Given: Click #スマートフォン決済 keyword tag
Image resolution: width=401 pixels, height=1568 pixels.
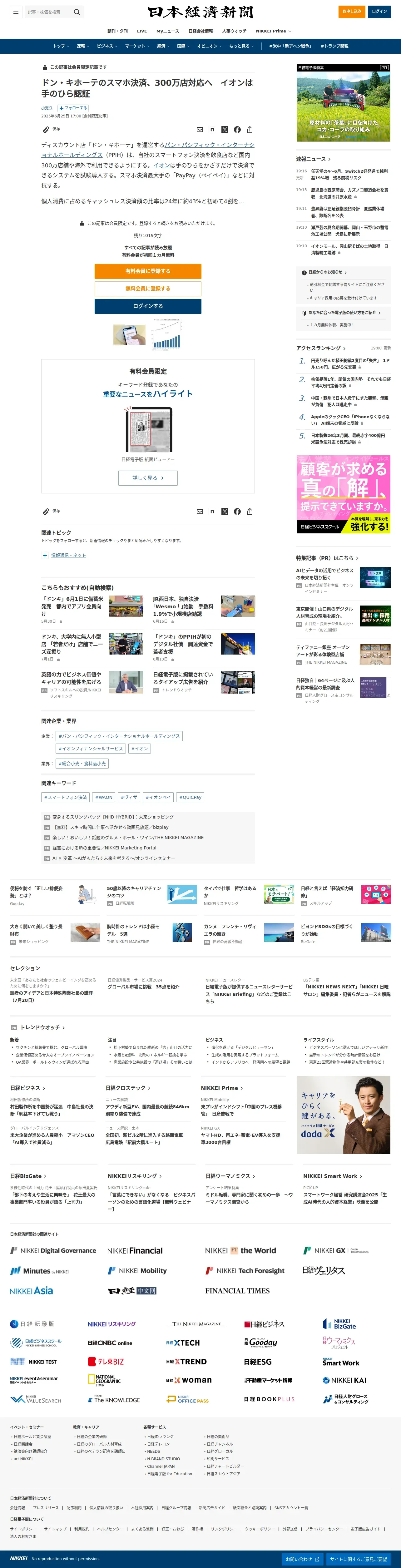Looking at the screenshot, I should coord(66,797).
